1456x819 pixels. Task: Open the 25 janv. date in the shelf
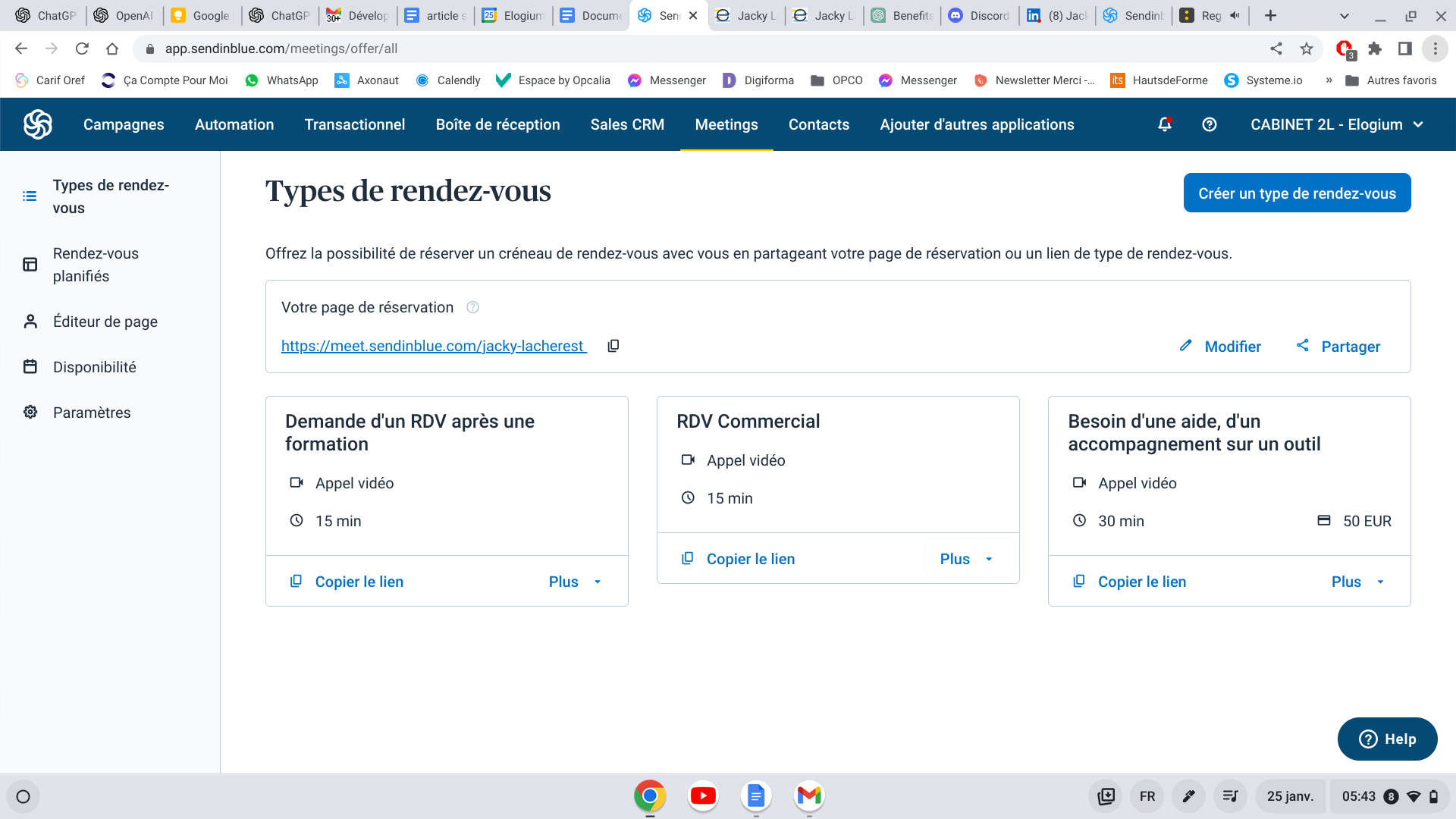(1290, 796)
